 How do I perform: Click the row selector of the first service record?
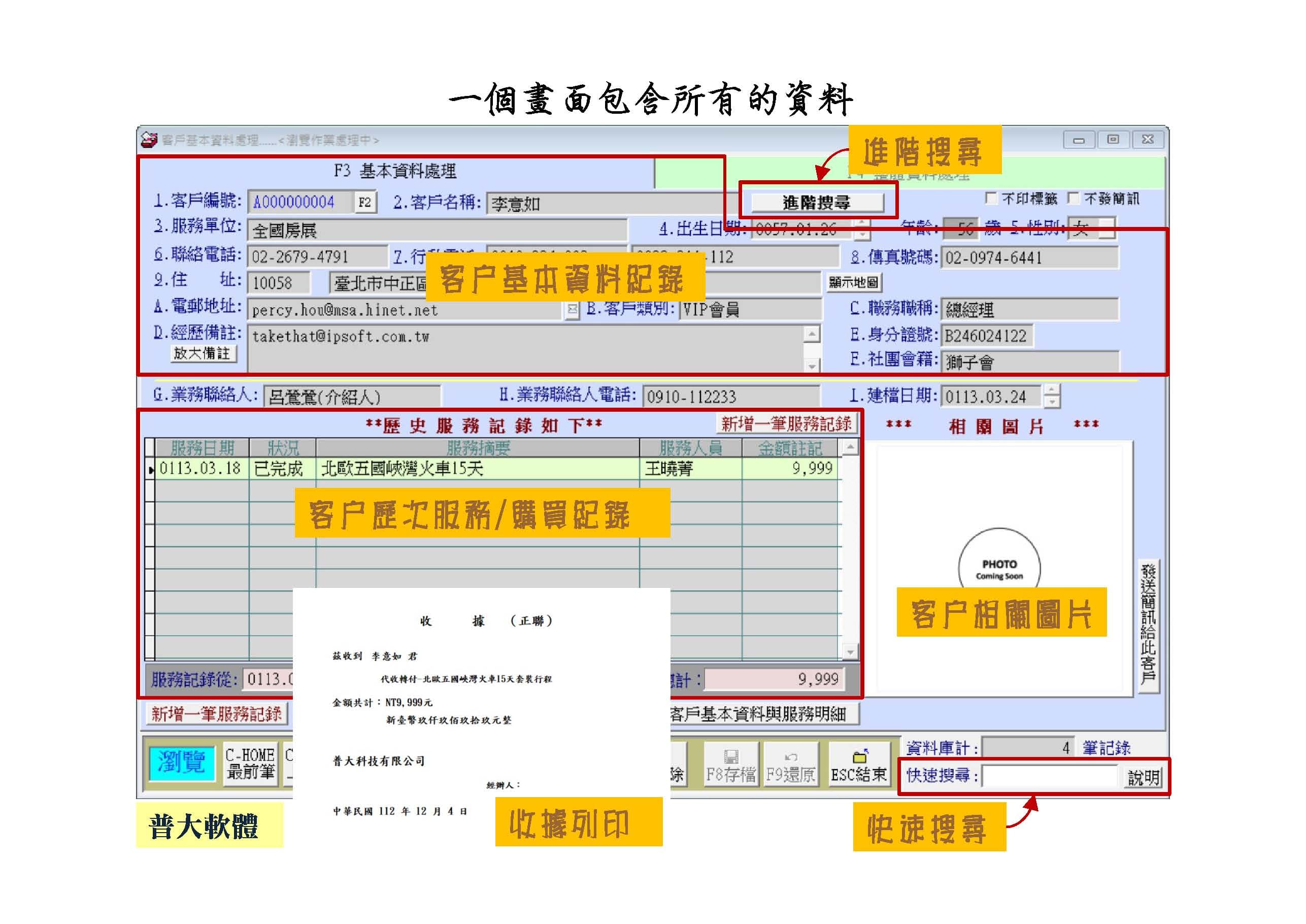[150, 469]
